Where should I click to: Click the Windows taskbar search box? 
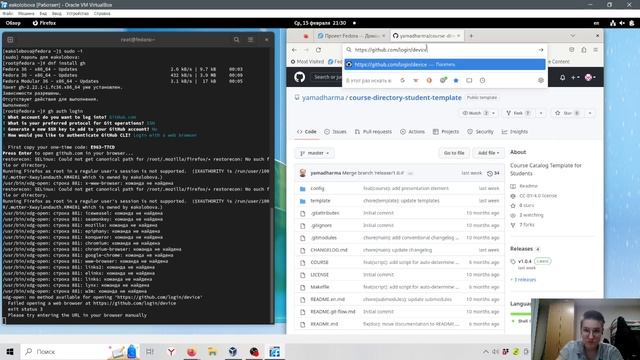63,351
